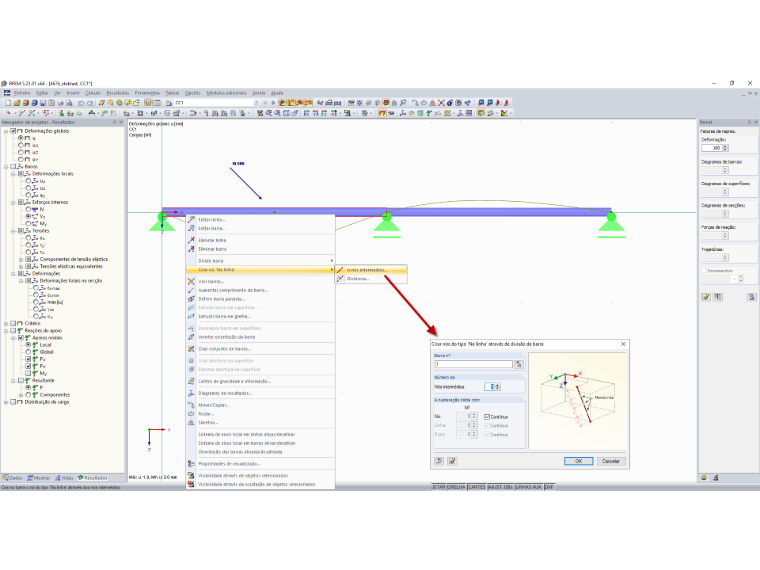Click the first icon at bottom-left of right panel
This screenshot has height=570, width=760.
pos(704,478)
